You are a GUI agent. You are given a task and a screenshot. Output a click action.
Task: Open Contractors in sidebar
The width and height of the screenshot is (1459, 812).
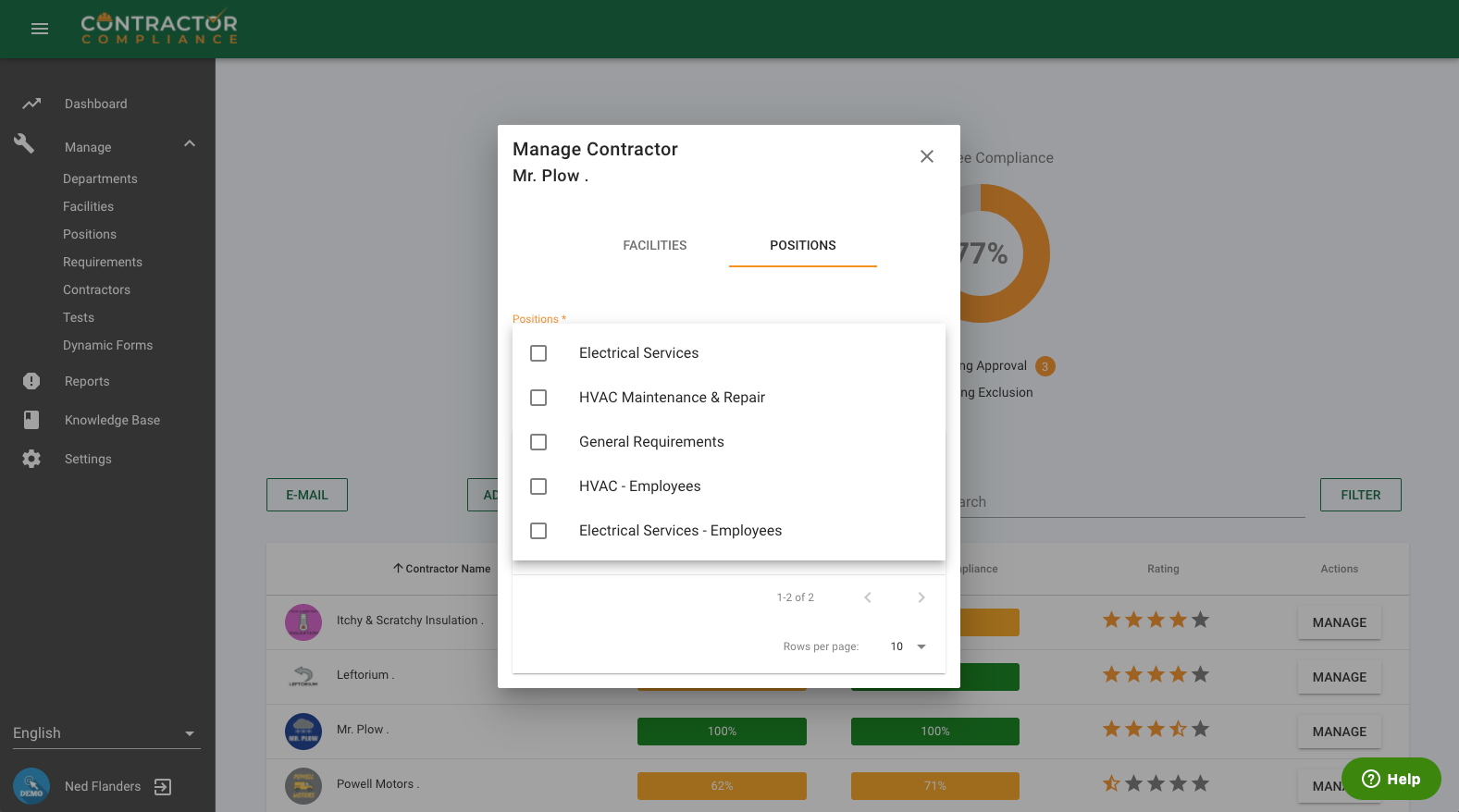tap(96, 289)
